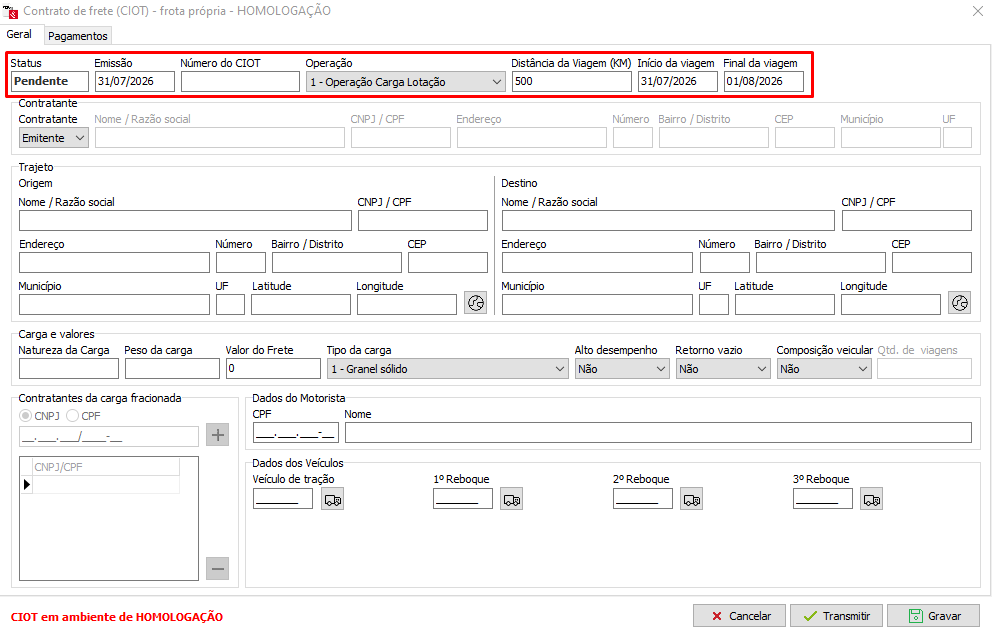Screen dimensions: 992x634
Task: Click the Destino UF field
Action: pos(714,304)
